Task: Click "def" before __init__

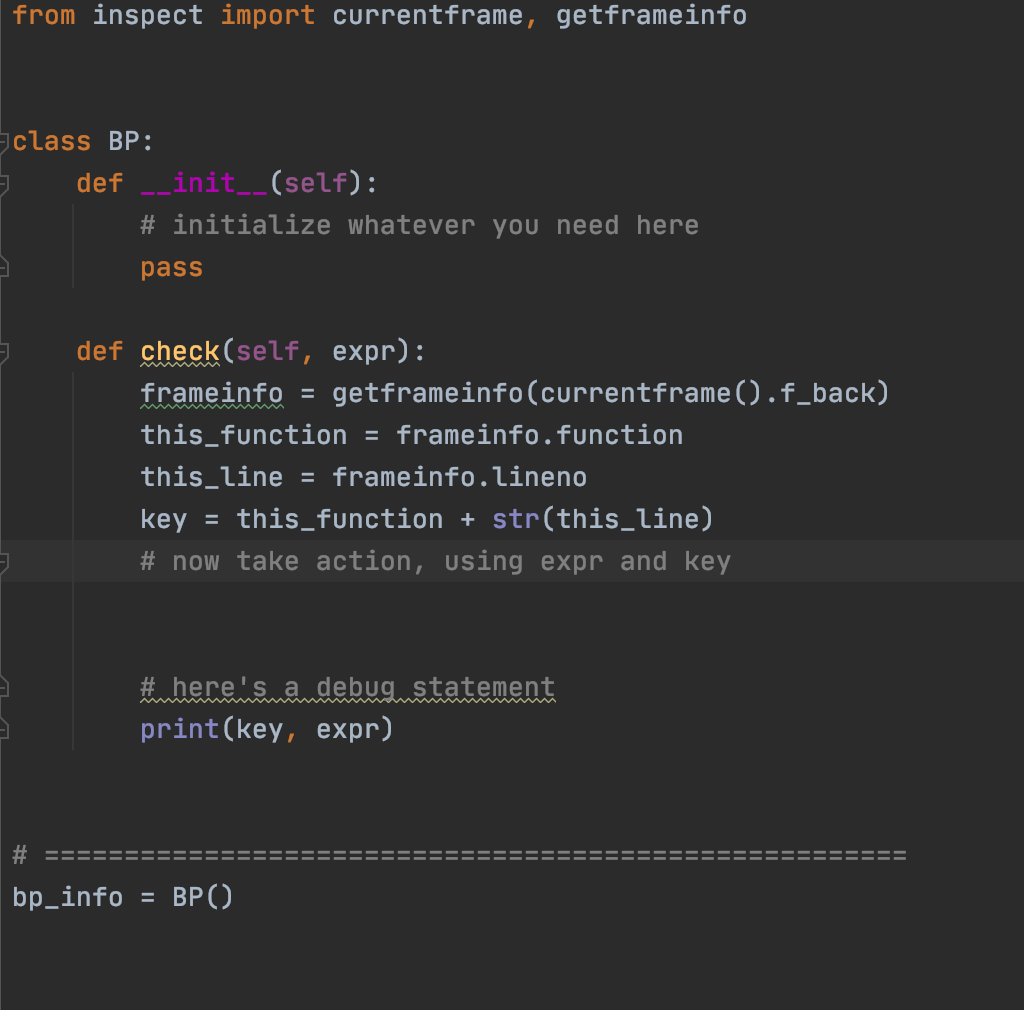Action: [100, 183]
